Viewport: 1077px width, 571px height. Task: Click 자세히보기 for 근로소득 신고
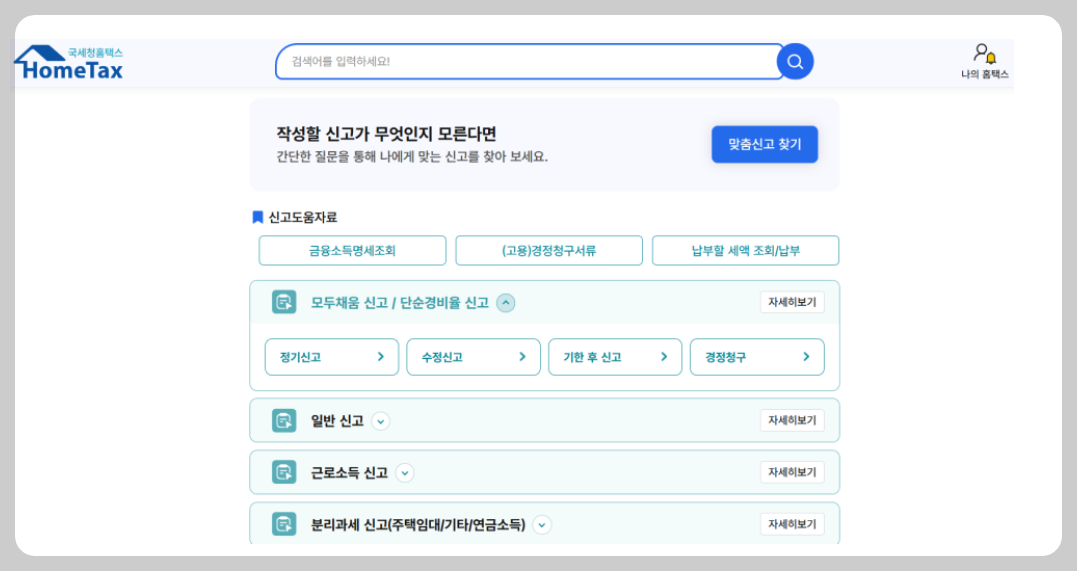(x=792, y=472)
